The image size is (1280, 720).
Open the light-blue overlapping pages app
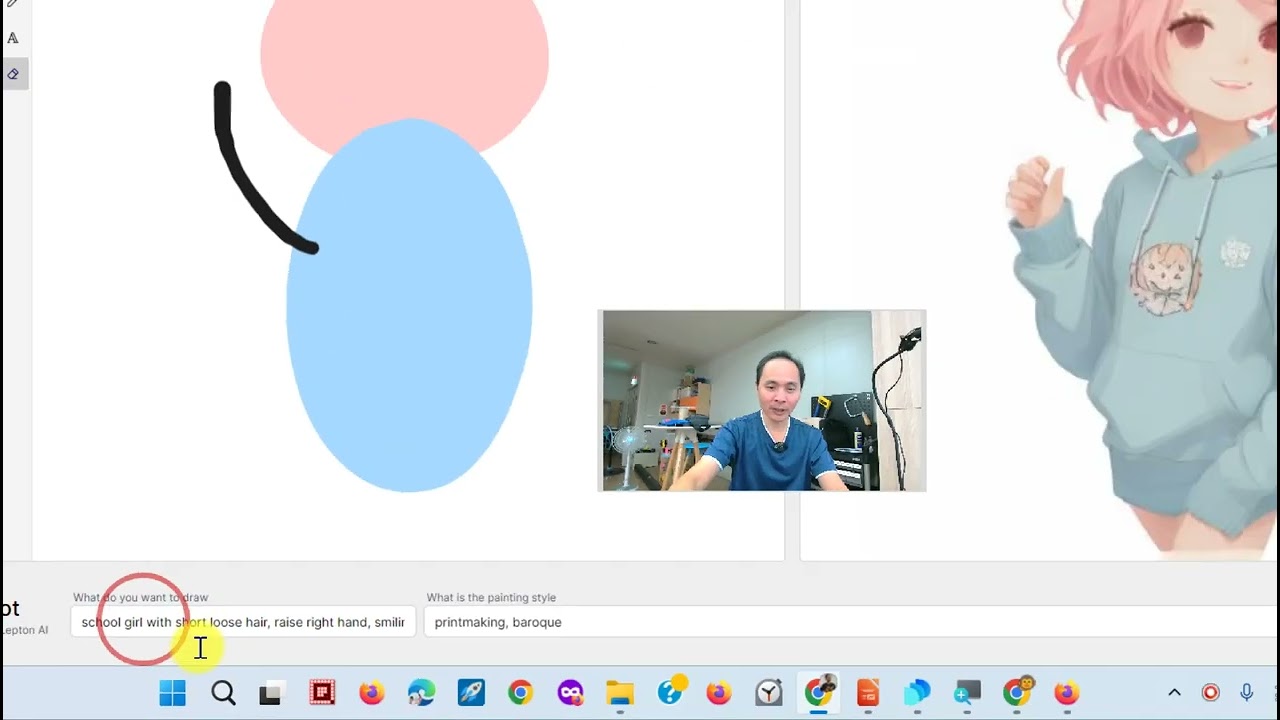click(x=917, y=693)
